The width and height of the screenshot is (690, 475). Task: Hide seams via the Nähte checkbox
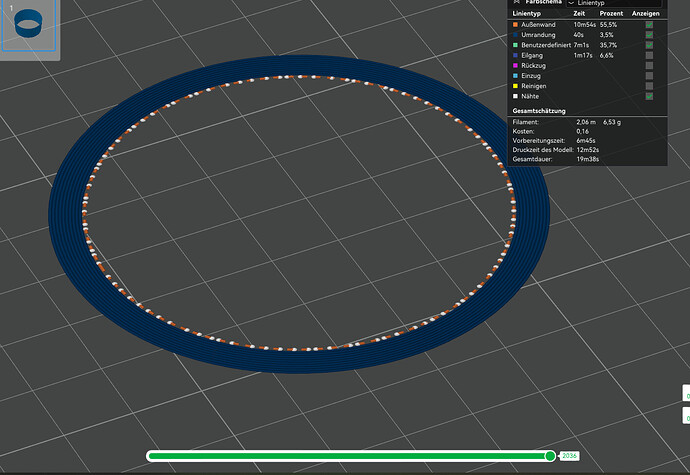click(x=649, y=96)
